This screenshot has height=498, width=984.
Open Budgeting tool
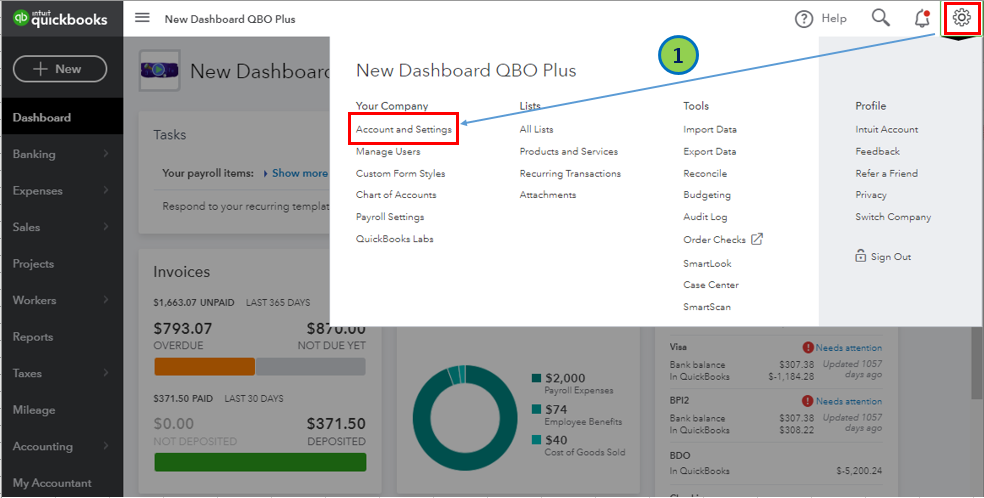[707, 195]
